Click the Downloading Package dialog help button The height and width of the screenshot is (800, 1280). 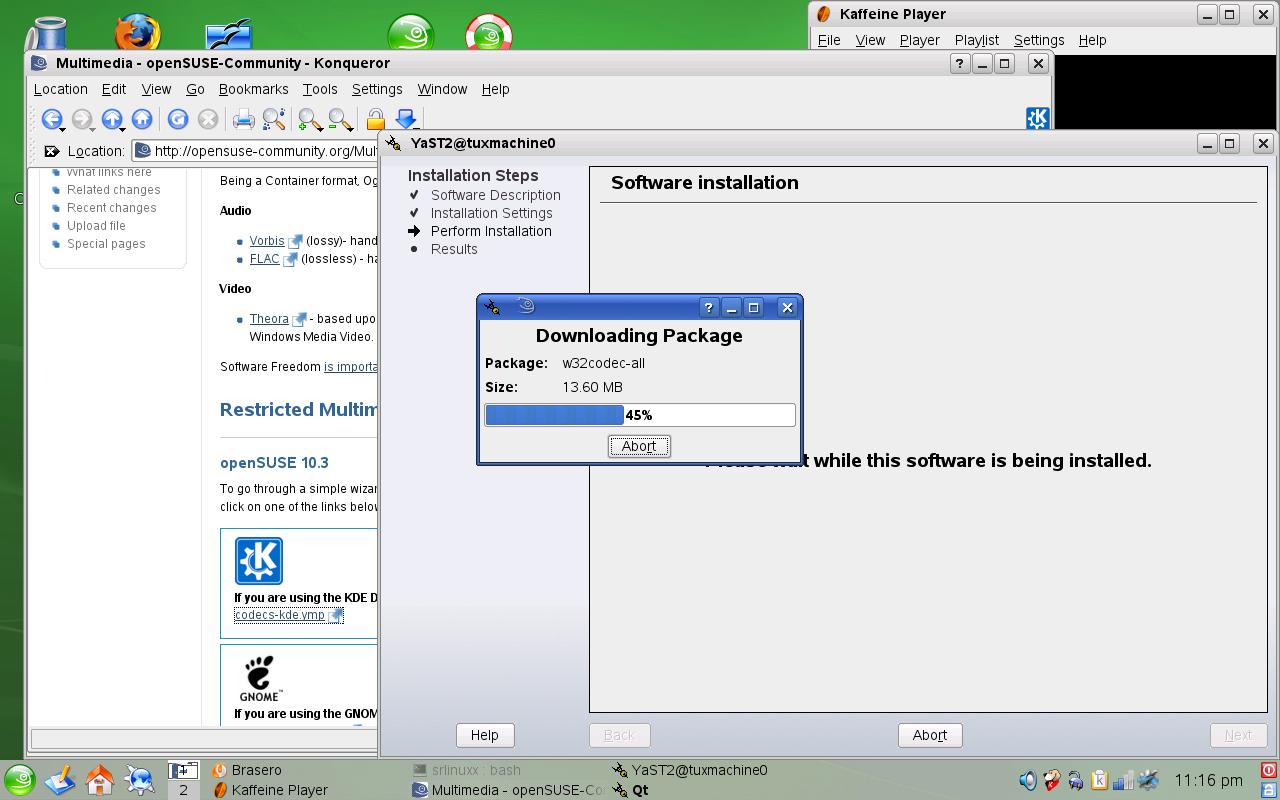708,308
